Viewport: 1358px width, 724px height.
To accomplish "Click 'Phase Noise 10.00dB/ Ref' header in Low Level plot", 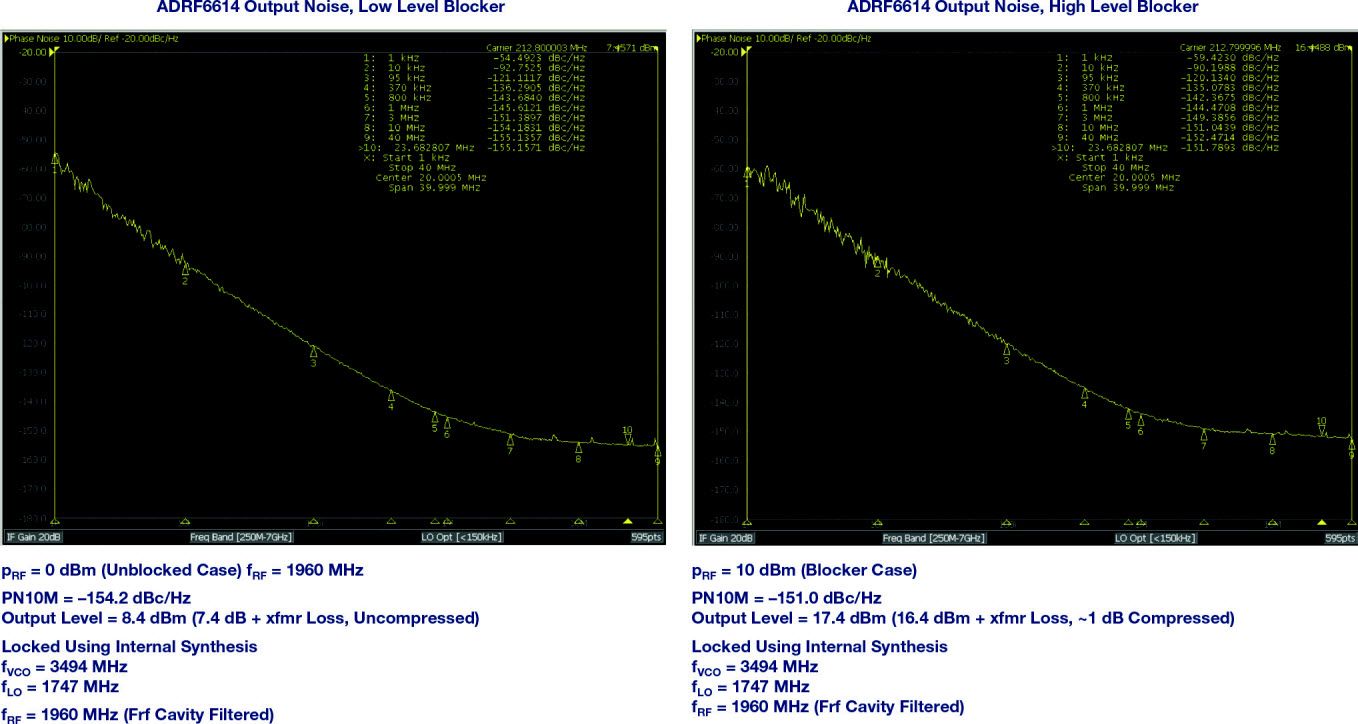I will pyautogui.click(x=92, y=38).
